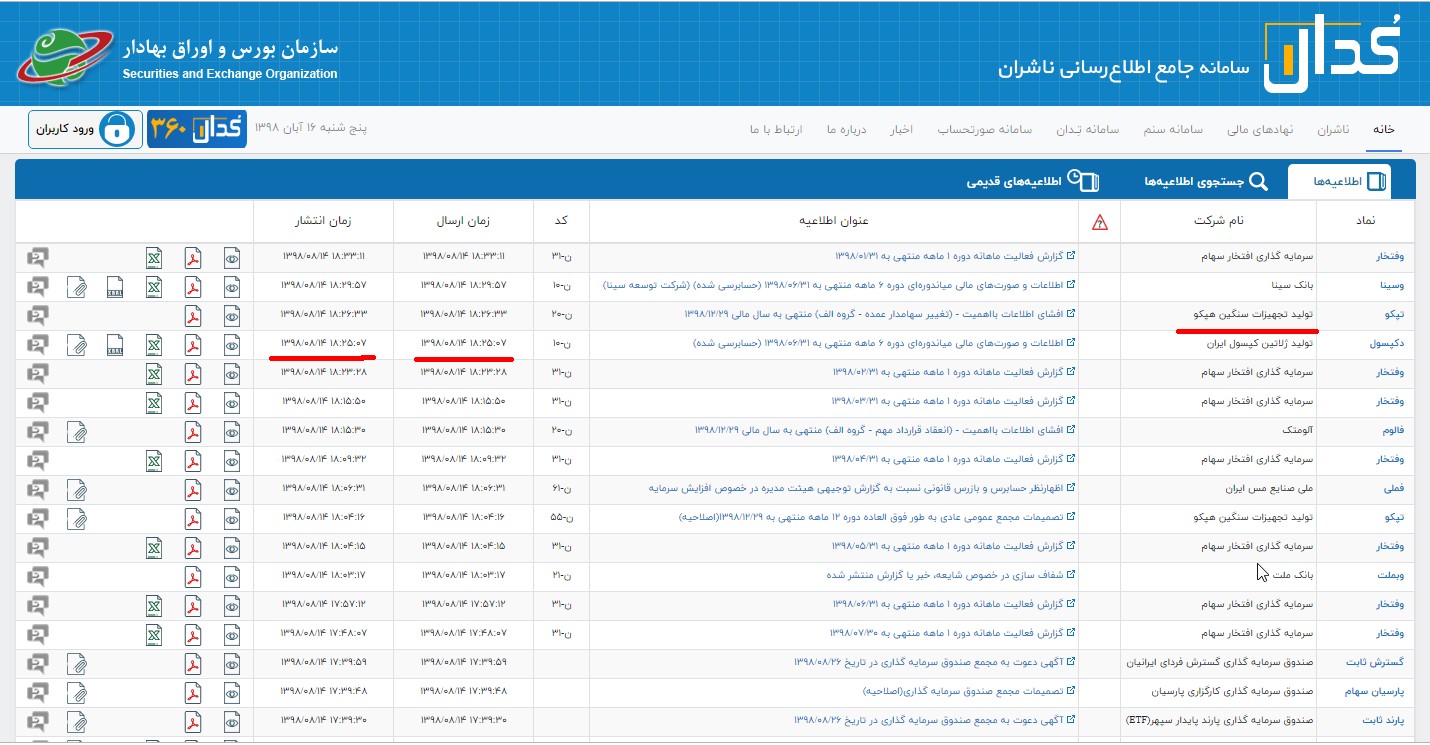Click the ورود کاربران login button
The width and height of the screenshot is (1430, 745).
pos(83,130)
